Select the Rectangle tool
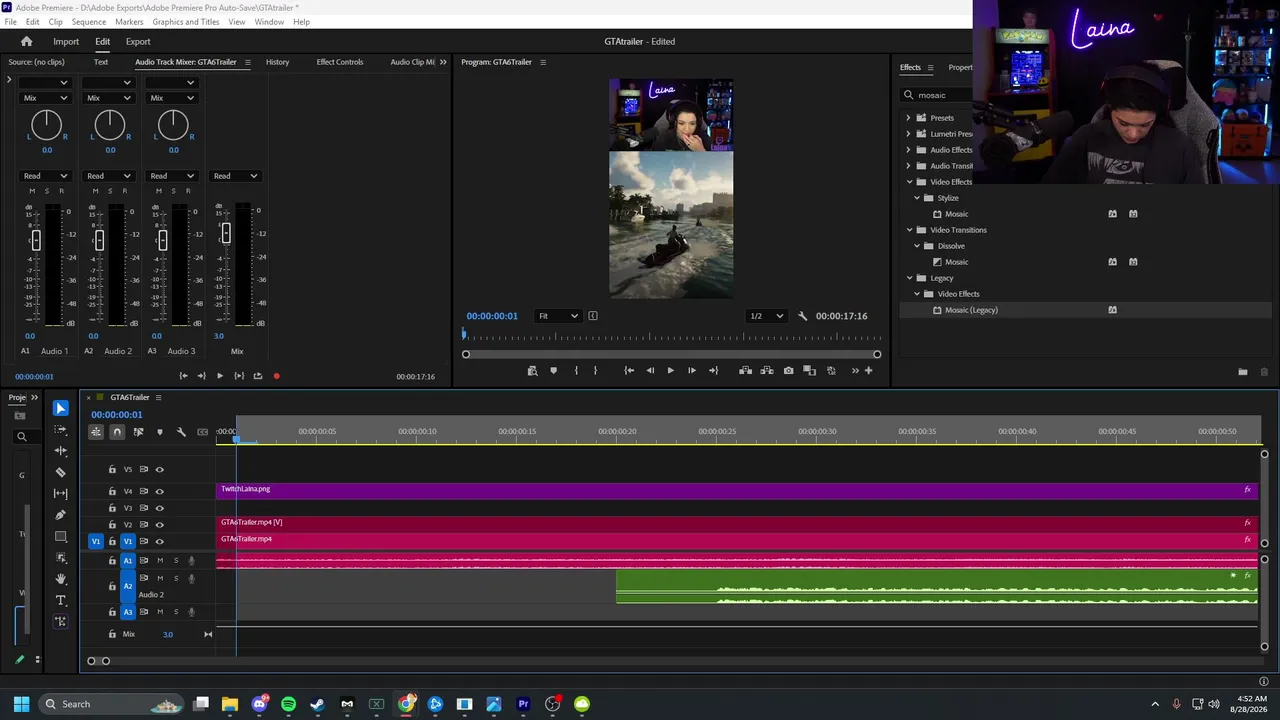 pos(61,536)
